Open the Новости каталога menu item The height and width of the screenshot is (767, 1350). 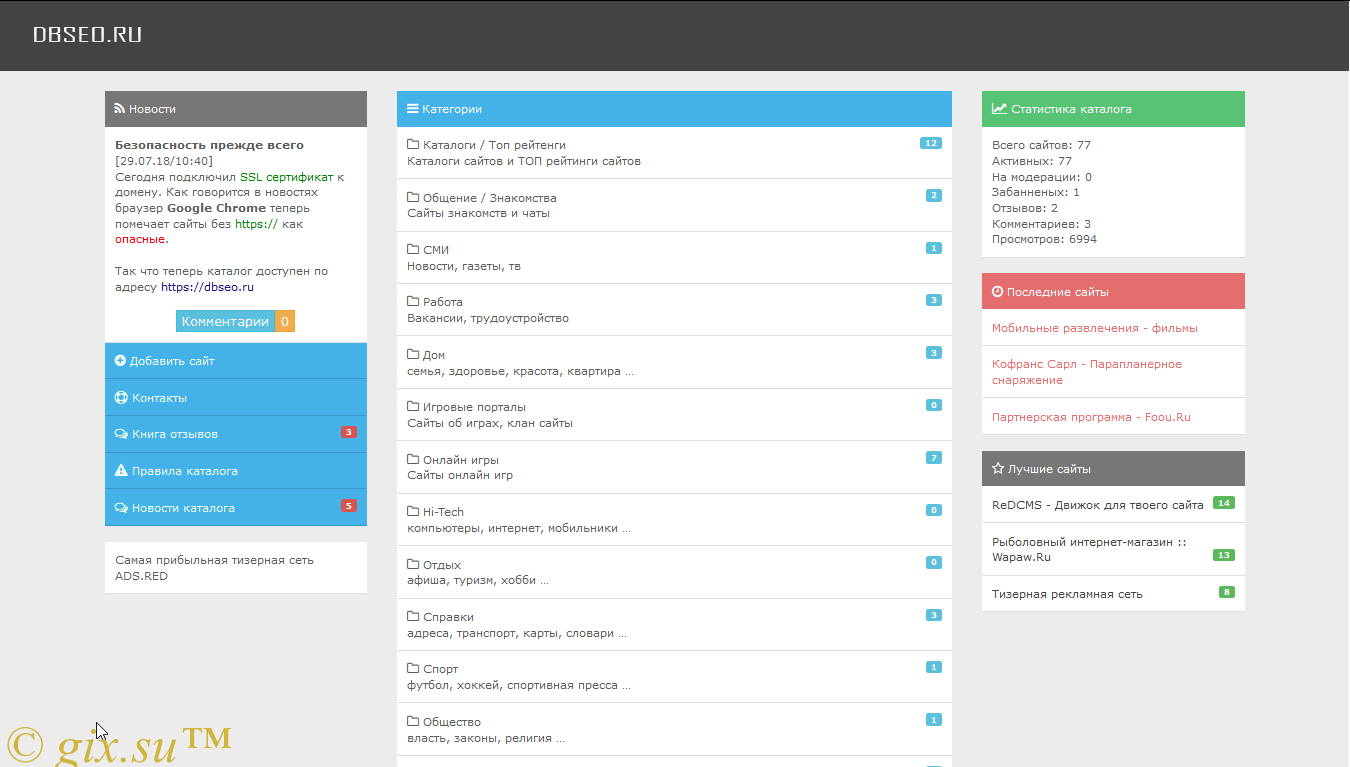point(236,508)
